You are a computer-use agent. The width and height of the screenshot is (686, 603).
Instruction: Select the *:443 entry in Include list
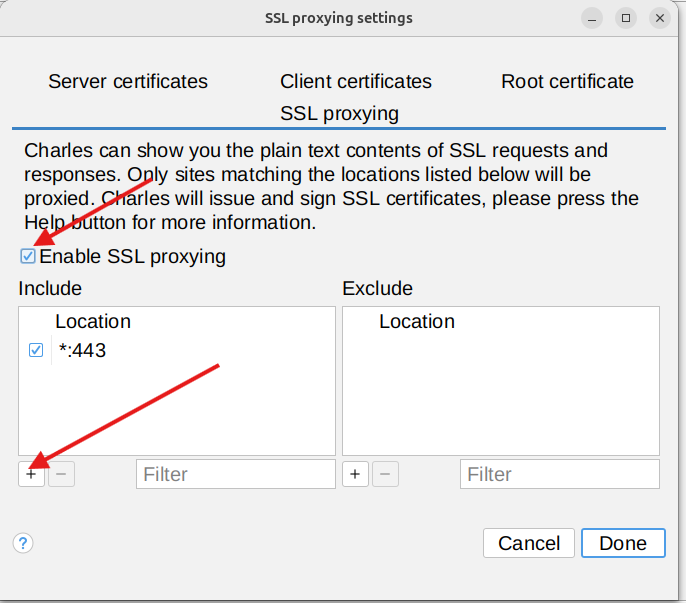tap(83, 351)
